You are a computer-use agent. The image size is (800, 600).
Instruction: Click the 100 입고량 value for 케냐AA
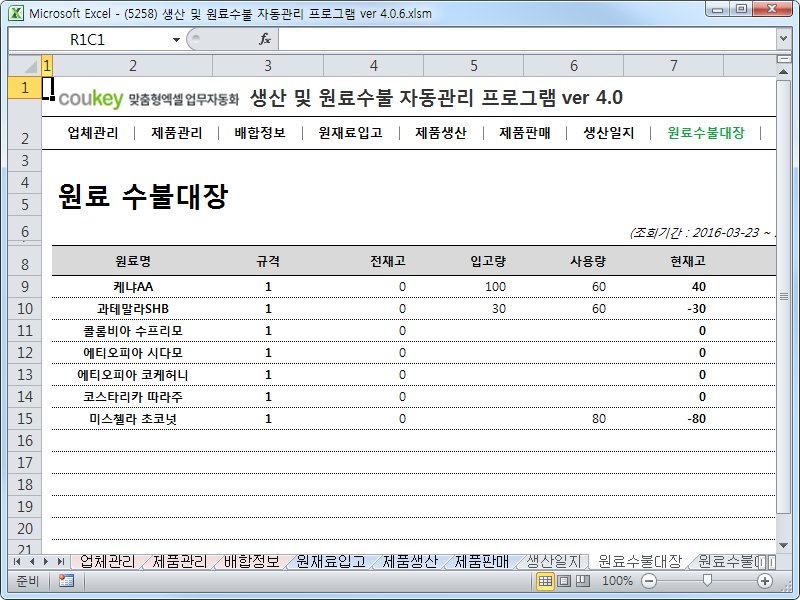tap(495, 287)
